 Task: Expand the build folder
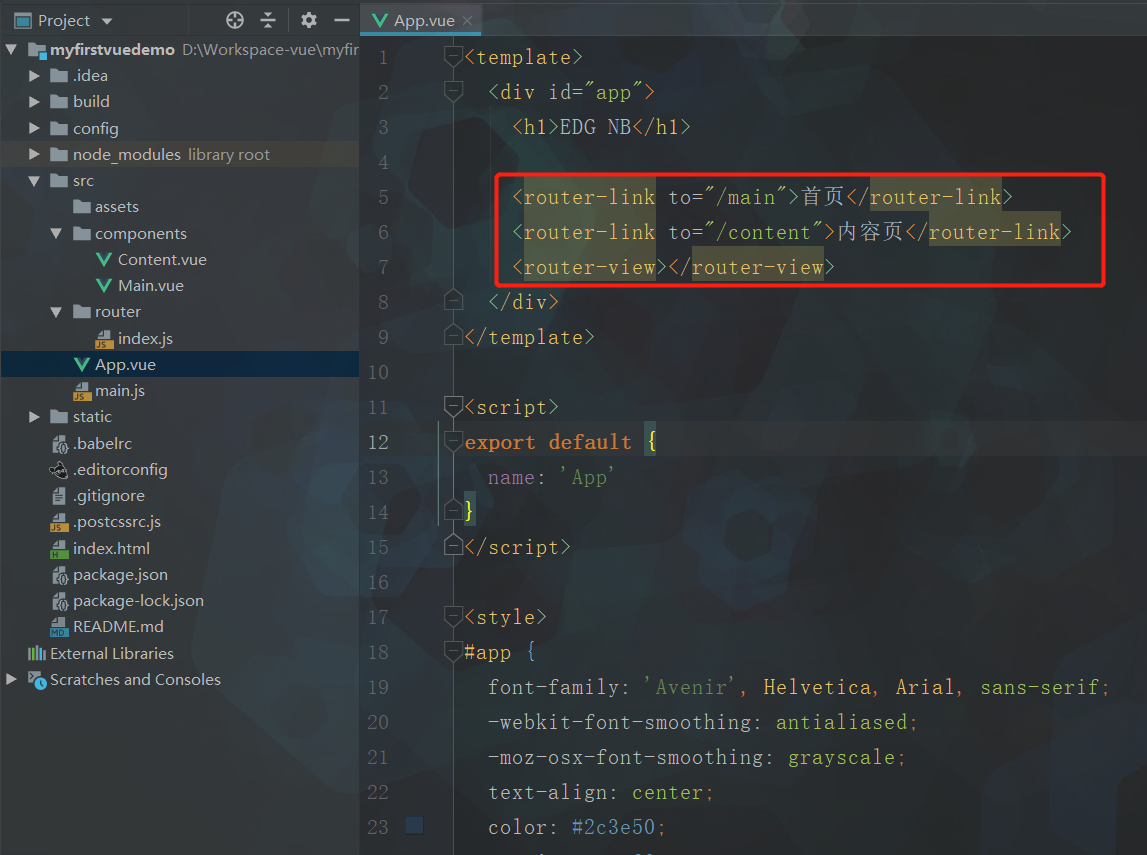(34, 102)
